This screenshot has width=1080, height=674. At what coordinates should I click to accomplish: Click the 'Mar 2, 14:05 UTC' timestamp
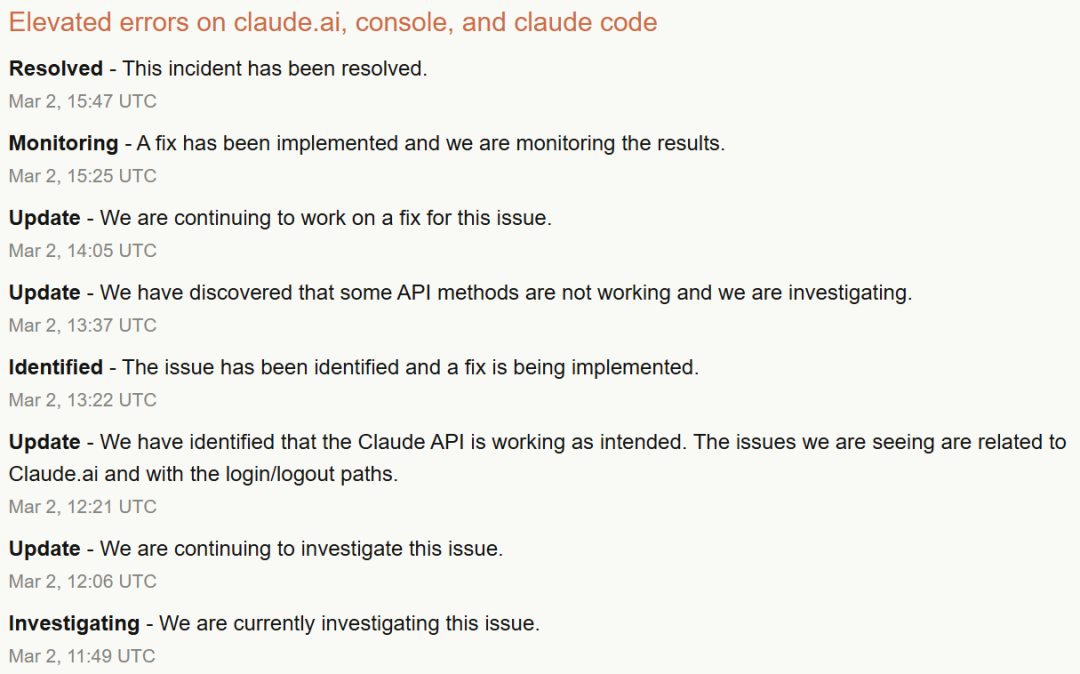pos(83,250)
